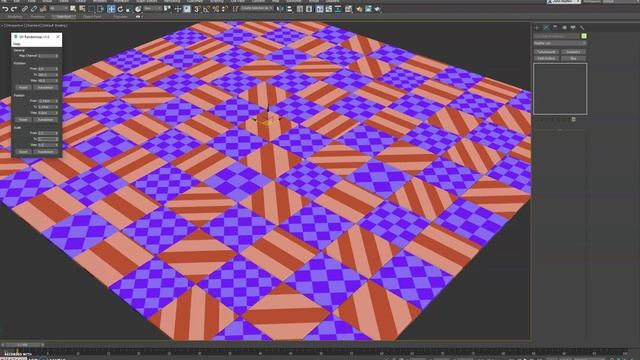Switch to the Selection ribbon tab
The image size is (640, 360).
click(63, 17)
